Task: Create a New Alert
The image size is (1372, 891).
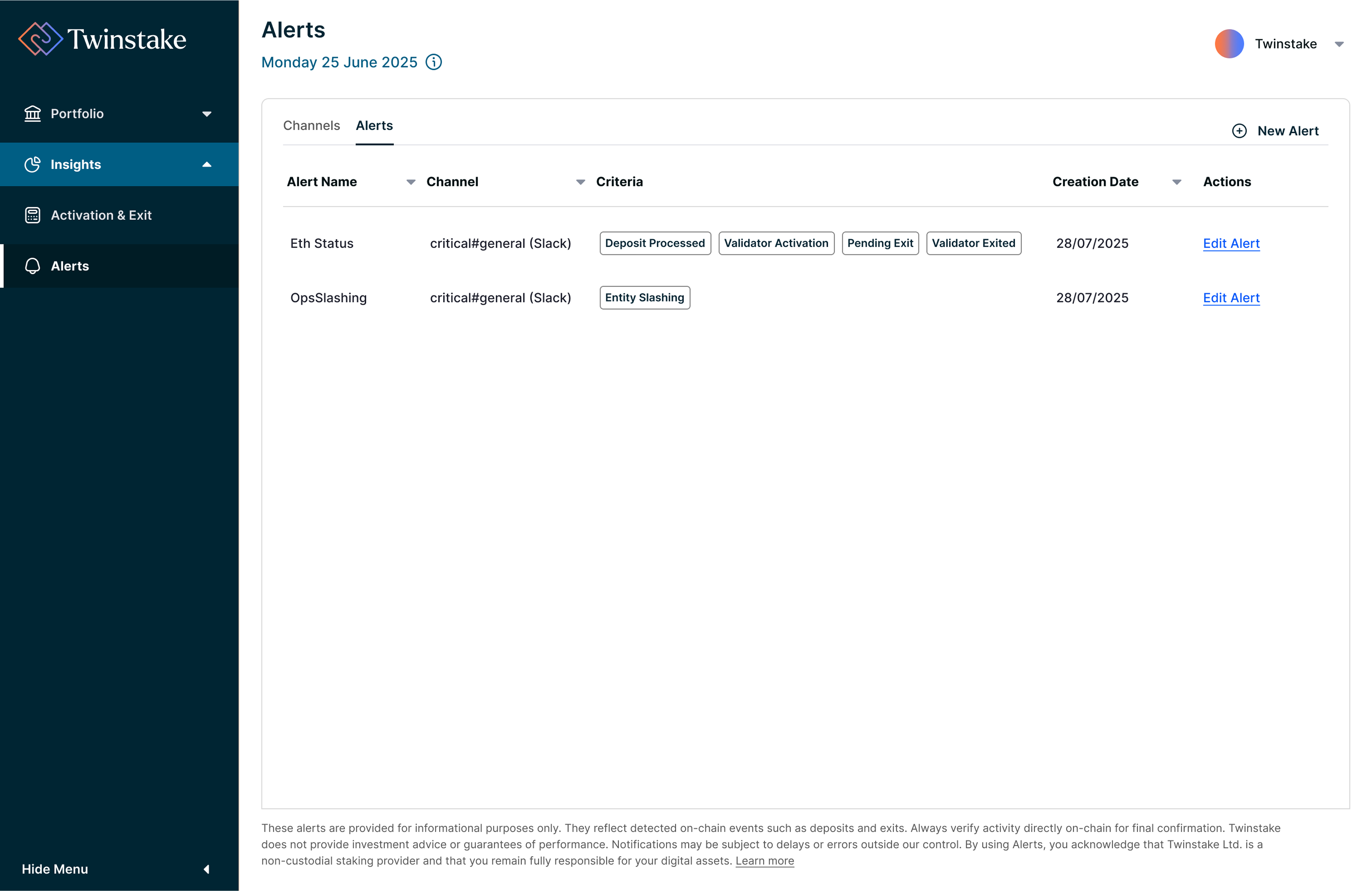Action: pyautogui.click(x=1275, y=131)
